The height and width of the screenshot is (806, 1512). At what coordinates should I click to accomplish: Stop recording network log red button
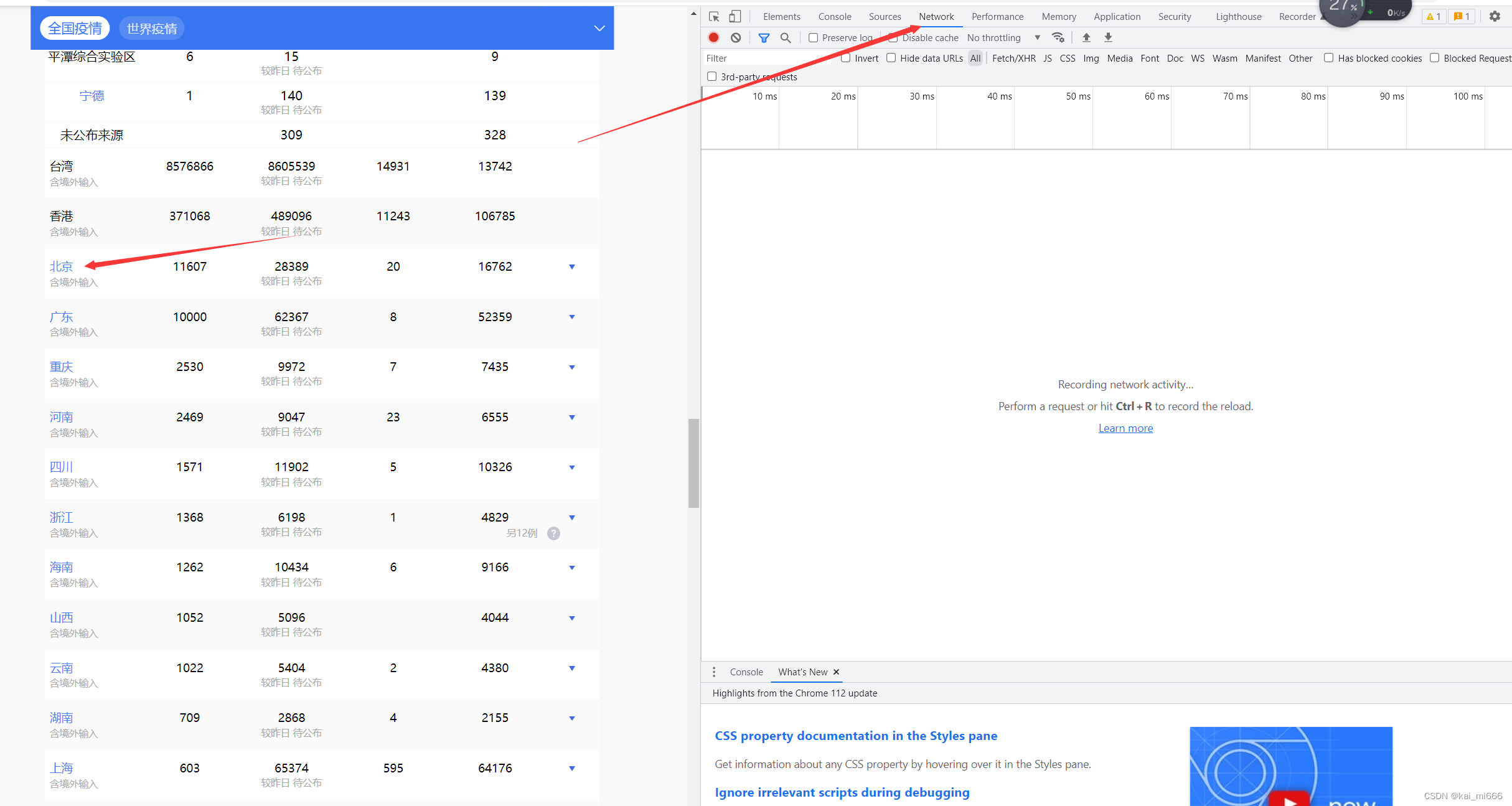[x=714, y=38]
